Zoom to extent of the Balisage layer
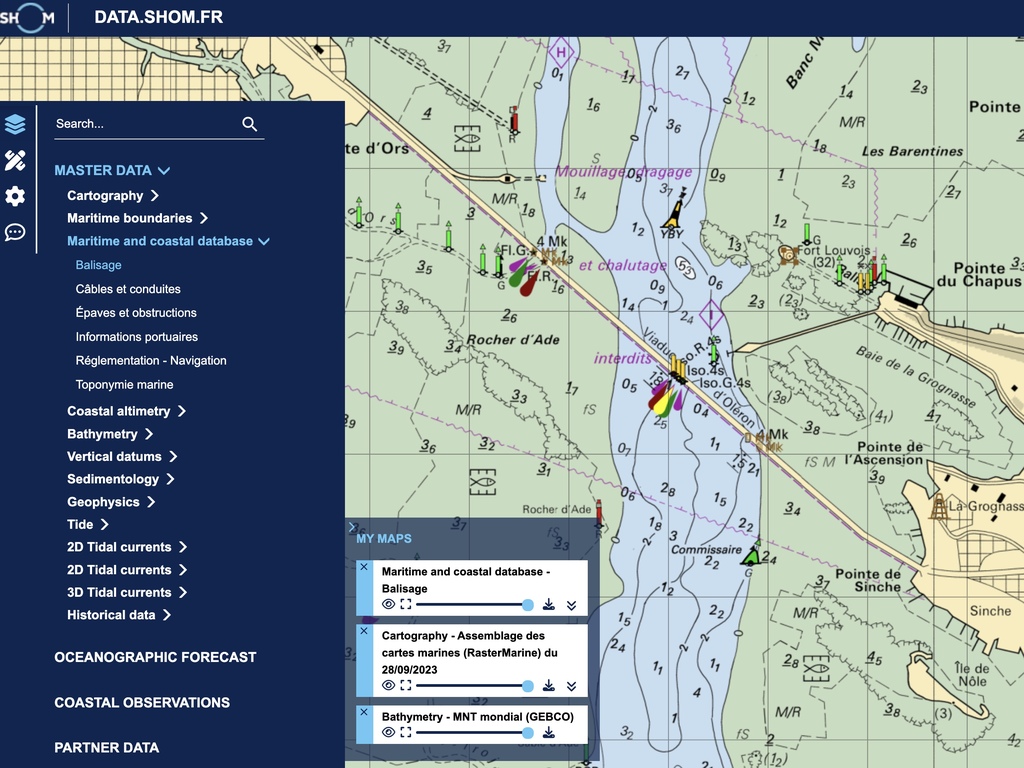The width and height of the screenshot is (1024, 768). click(x=406, y=604)
